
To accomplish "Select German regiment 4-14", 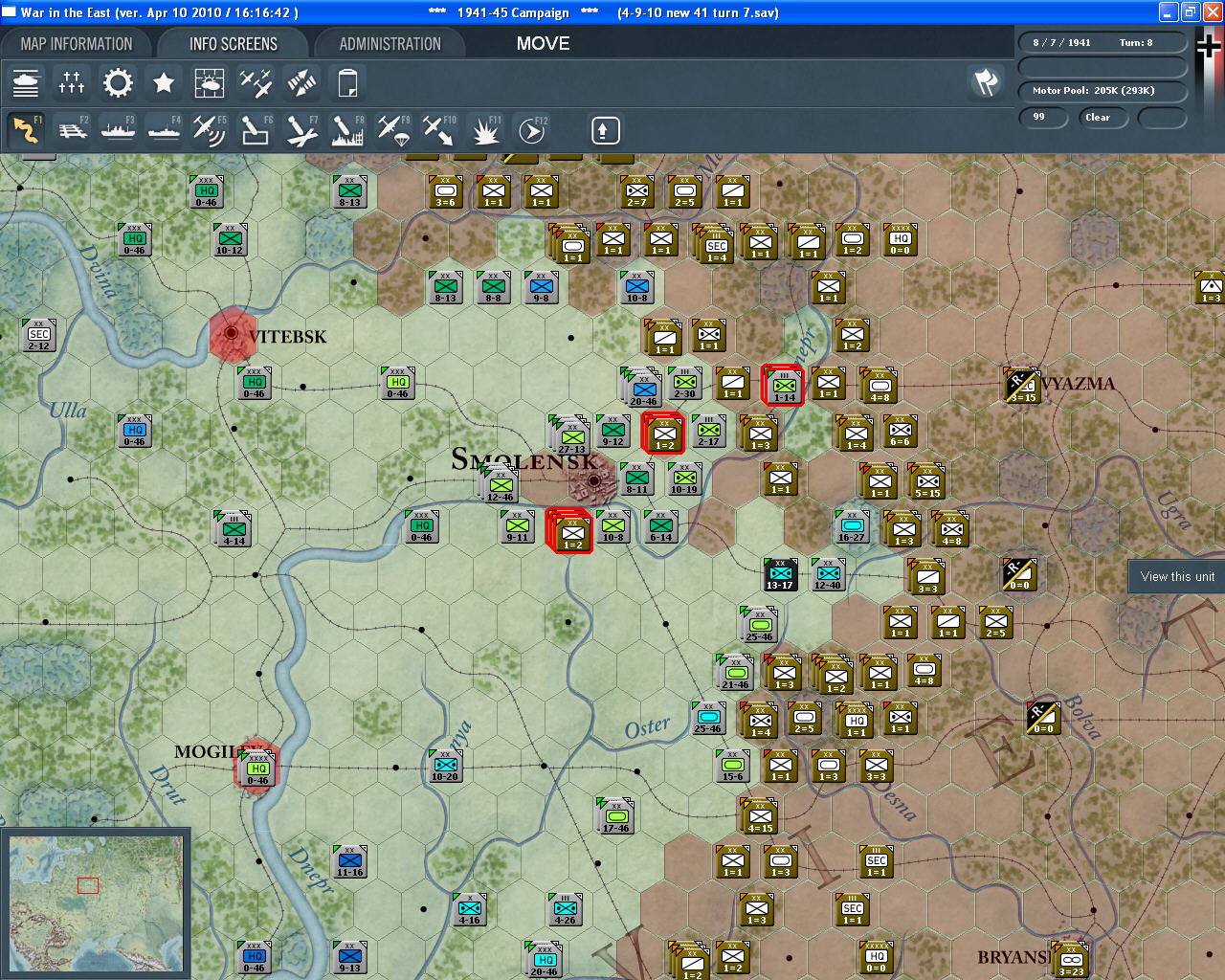I will point(234,529).
